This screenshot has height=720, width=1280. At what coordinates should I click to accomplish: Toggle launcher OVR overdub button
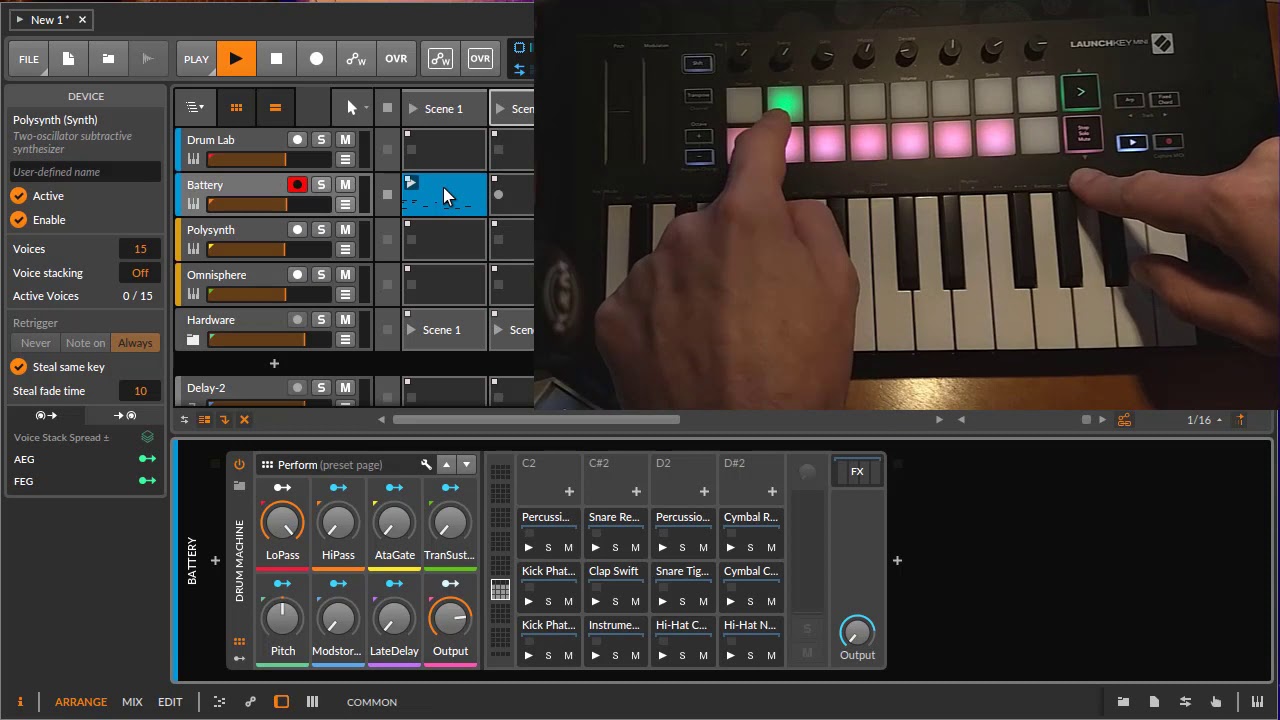pos(480,59)
